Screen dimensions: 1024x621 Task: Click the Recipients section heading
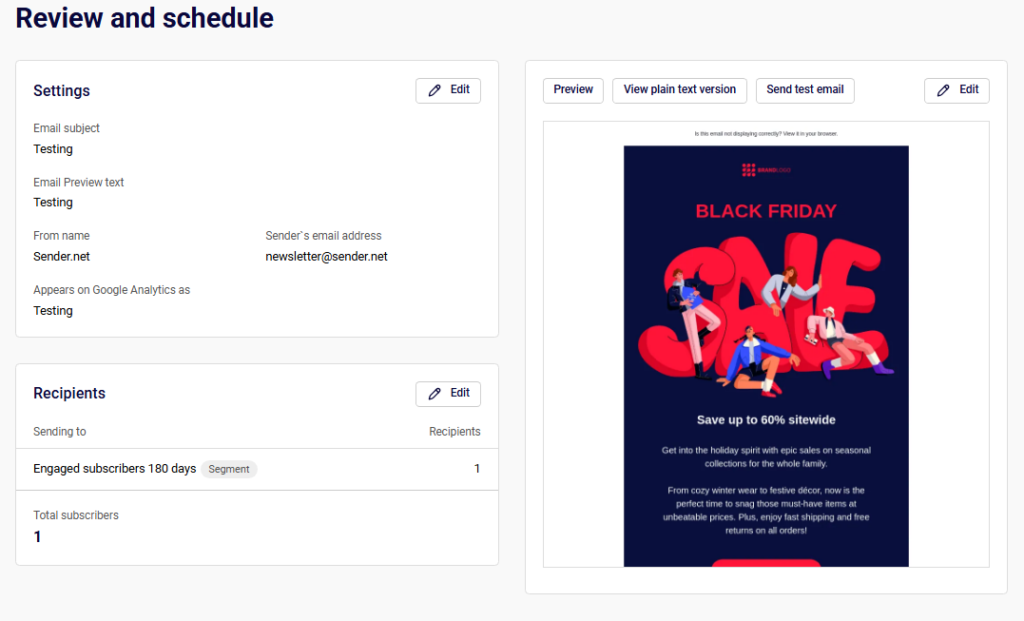pyautogui.click(x=69, y=394)
